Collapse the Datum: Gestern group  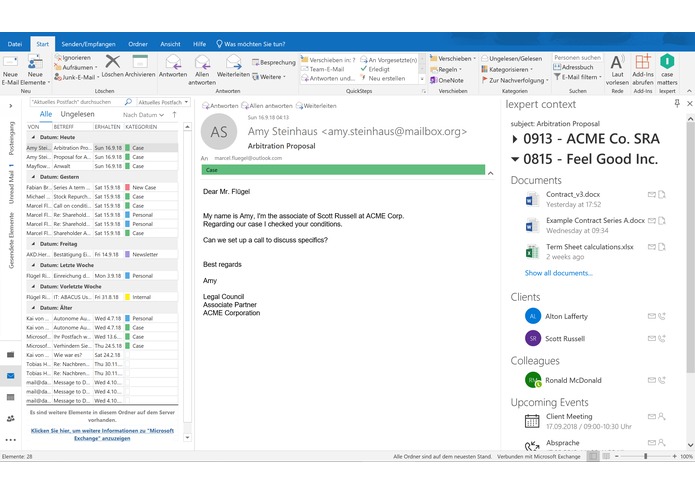tap(33, 177)
